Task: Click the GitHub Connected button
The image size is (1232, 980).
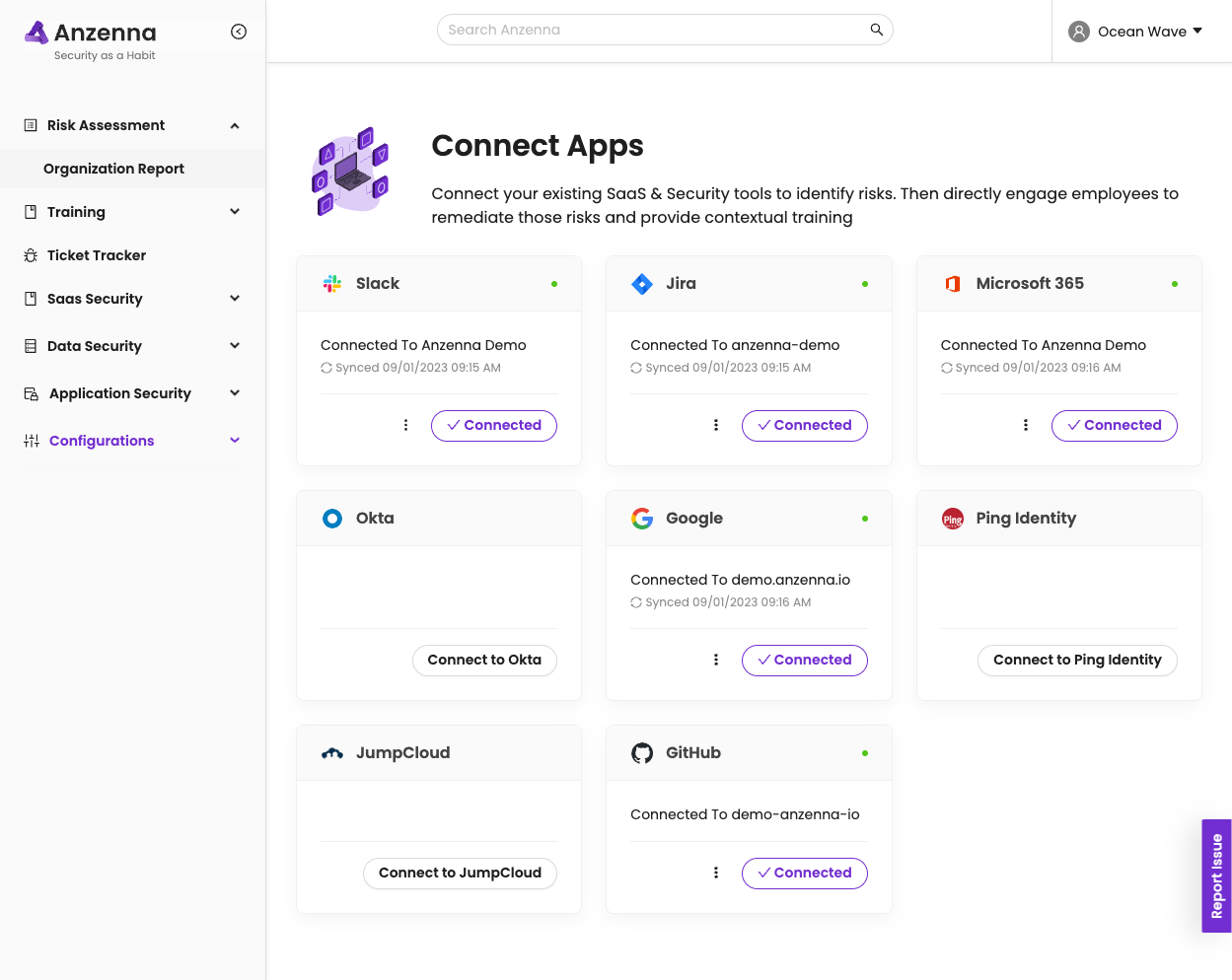Action: [805, 873]
